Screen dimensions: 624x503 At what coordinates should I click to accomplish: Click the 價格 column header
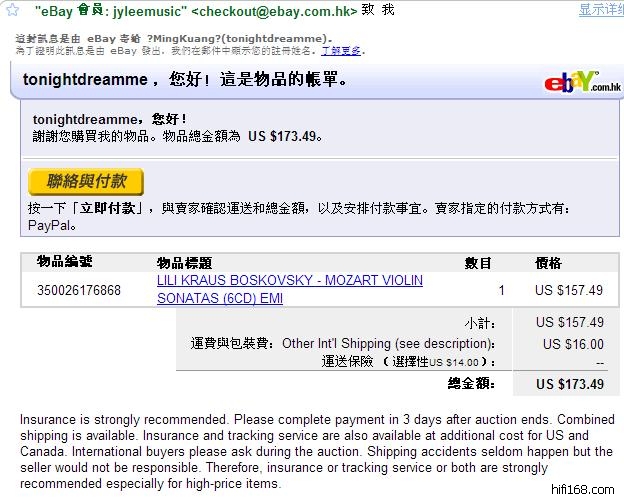click(548, 263)
